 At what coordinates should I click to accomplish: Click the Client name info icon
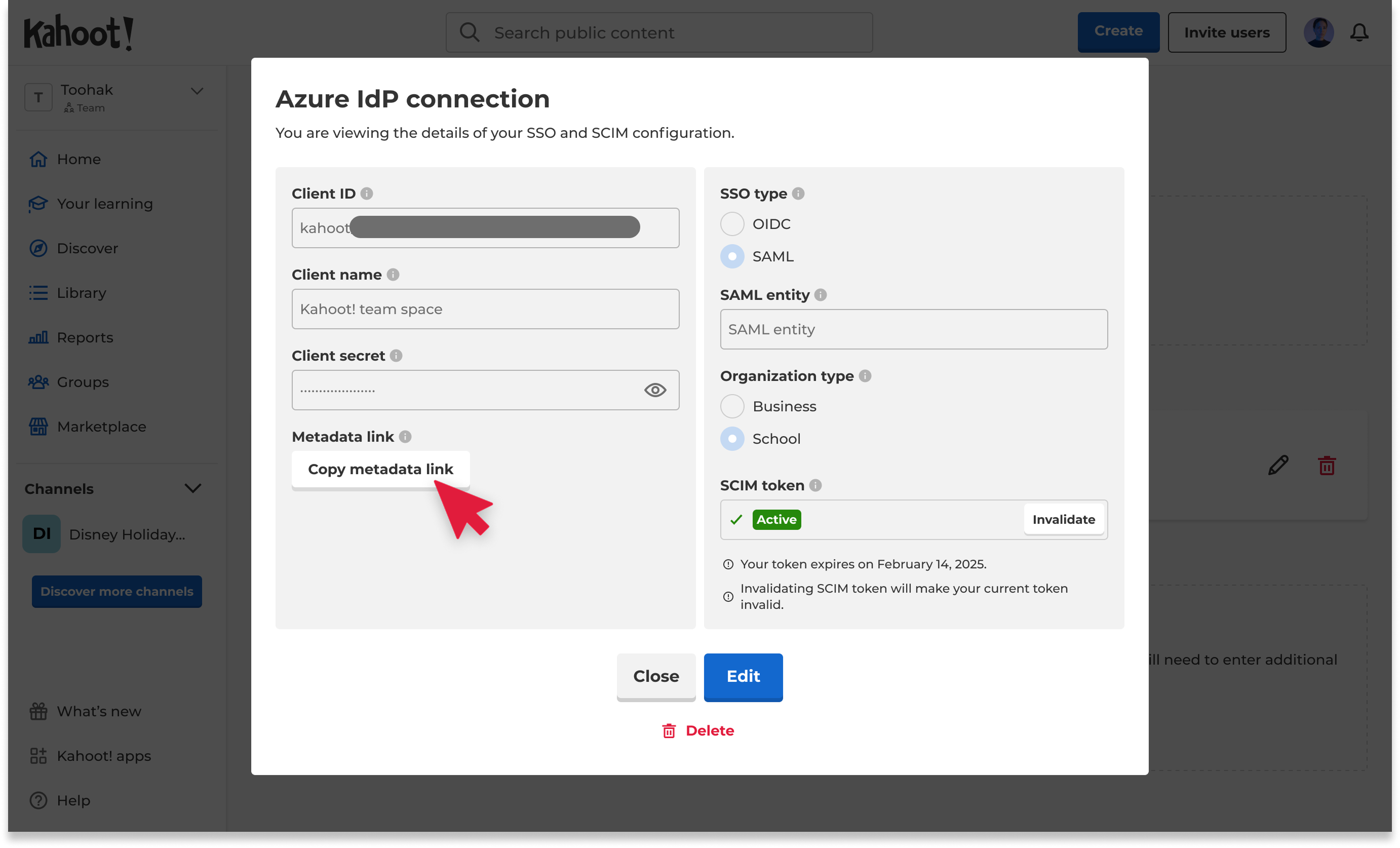pos(393,275)
